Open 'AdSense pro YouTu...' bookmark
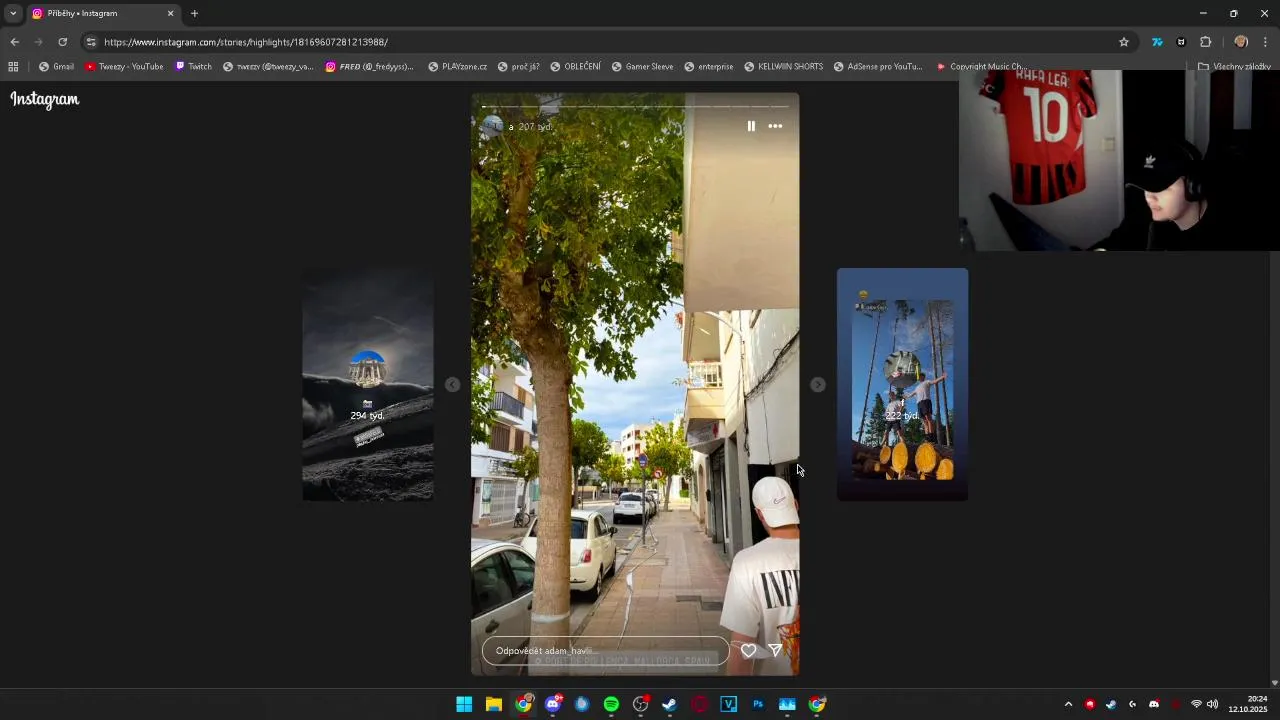1280x720 pixels. tap(878, 67)
